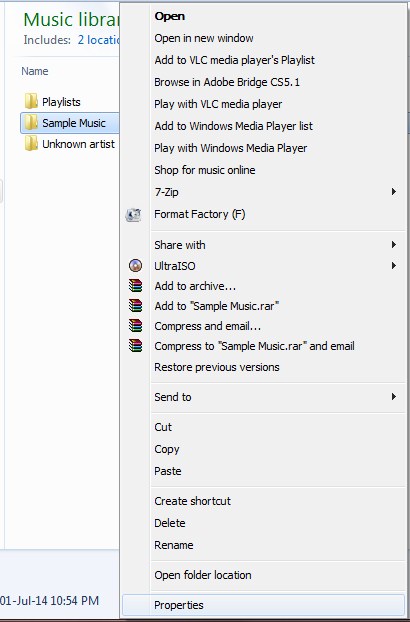Click the Playlists folder icon
Screen dimensions: 410x622
[31, 102]
